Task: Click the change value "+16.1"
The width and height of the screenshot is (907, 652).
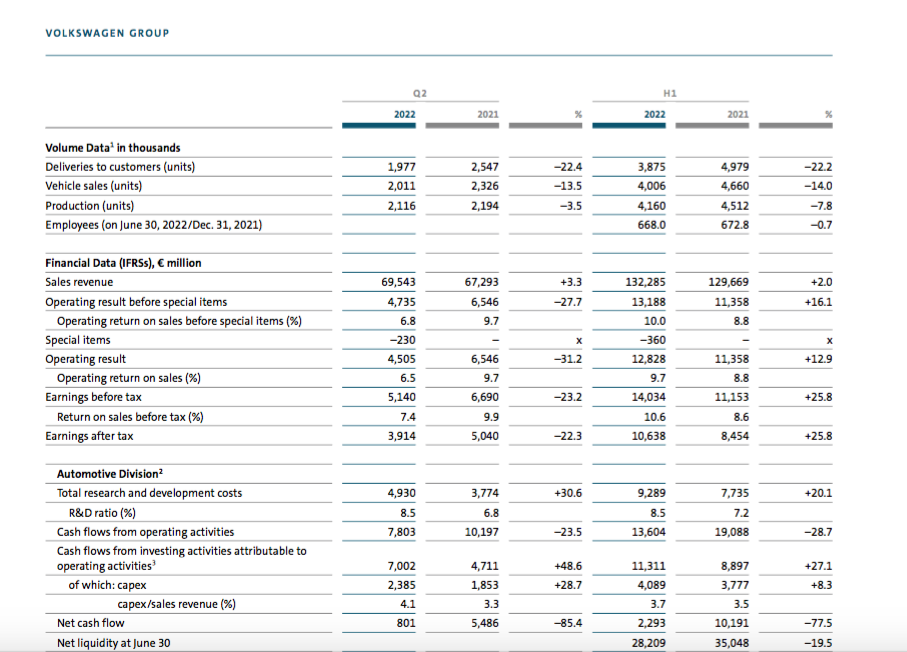Action: click(x=818, y=301)
